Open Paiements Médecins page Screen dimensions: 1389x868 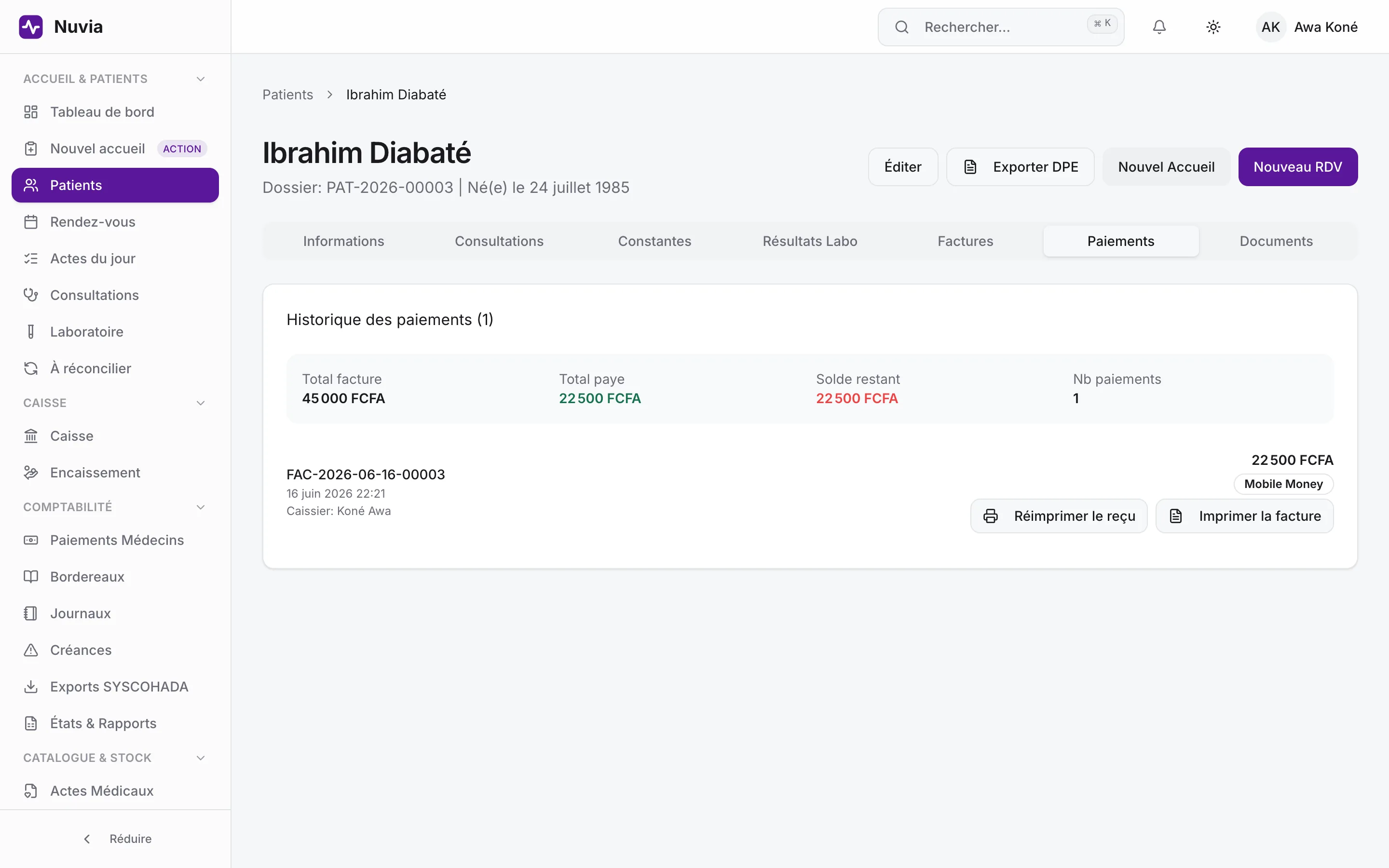[115, 540]
